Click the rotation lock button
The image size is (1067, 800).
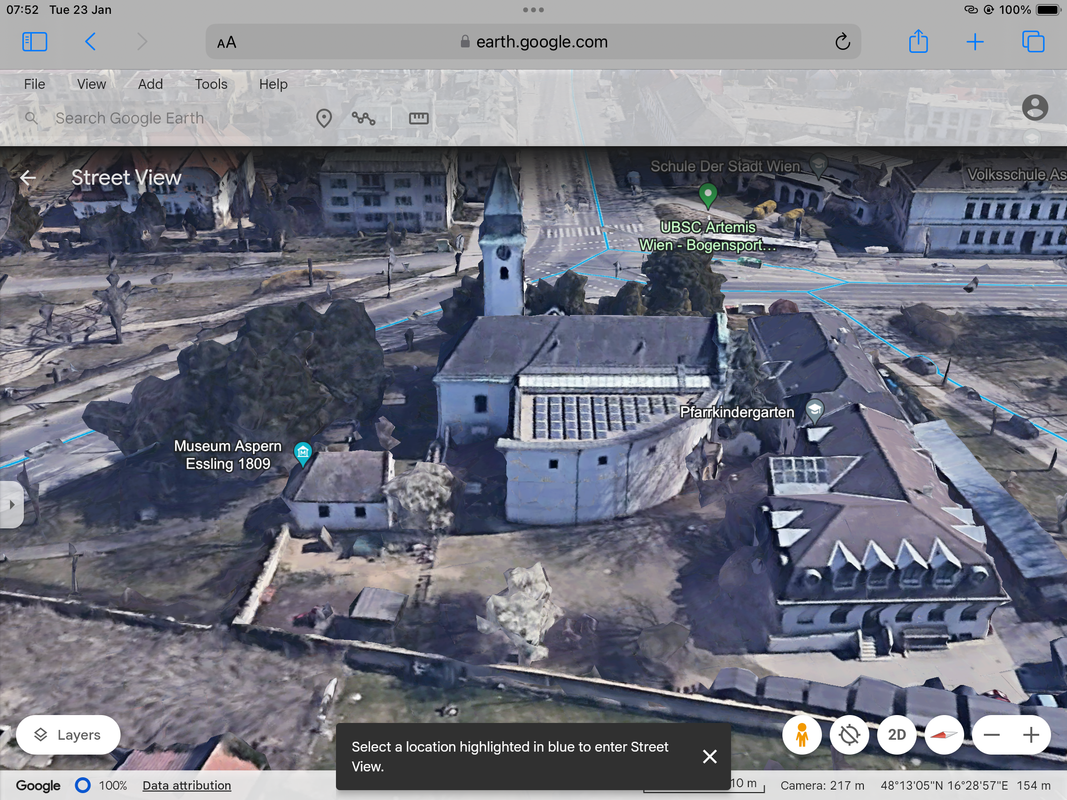coord(849,735)
